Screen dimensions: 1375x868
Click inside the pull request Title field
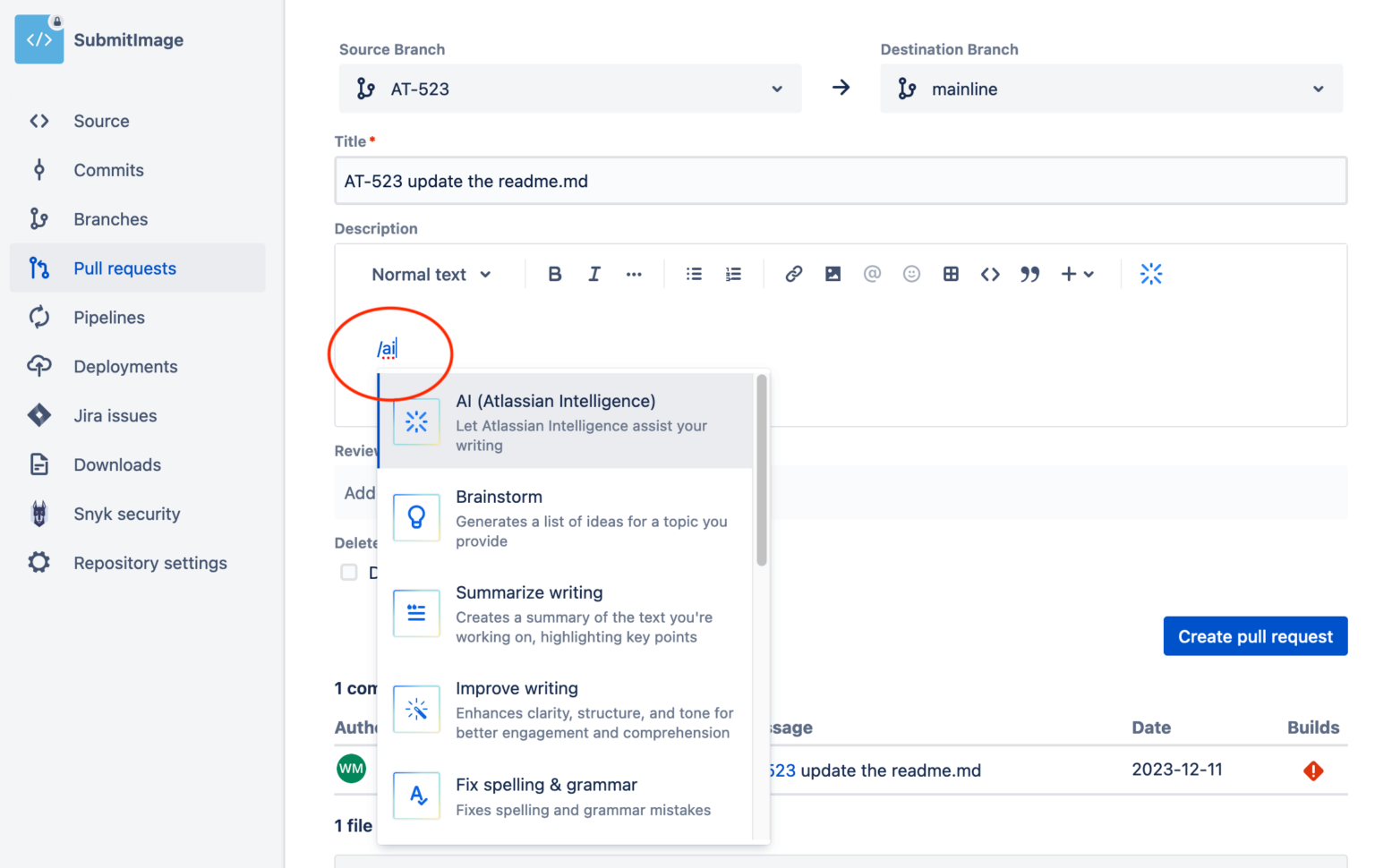(x=840, y=181)
